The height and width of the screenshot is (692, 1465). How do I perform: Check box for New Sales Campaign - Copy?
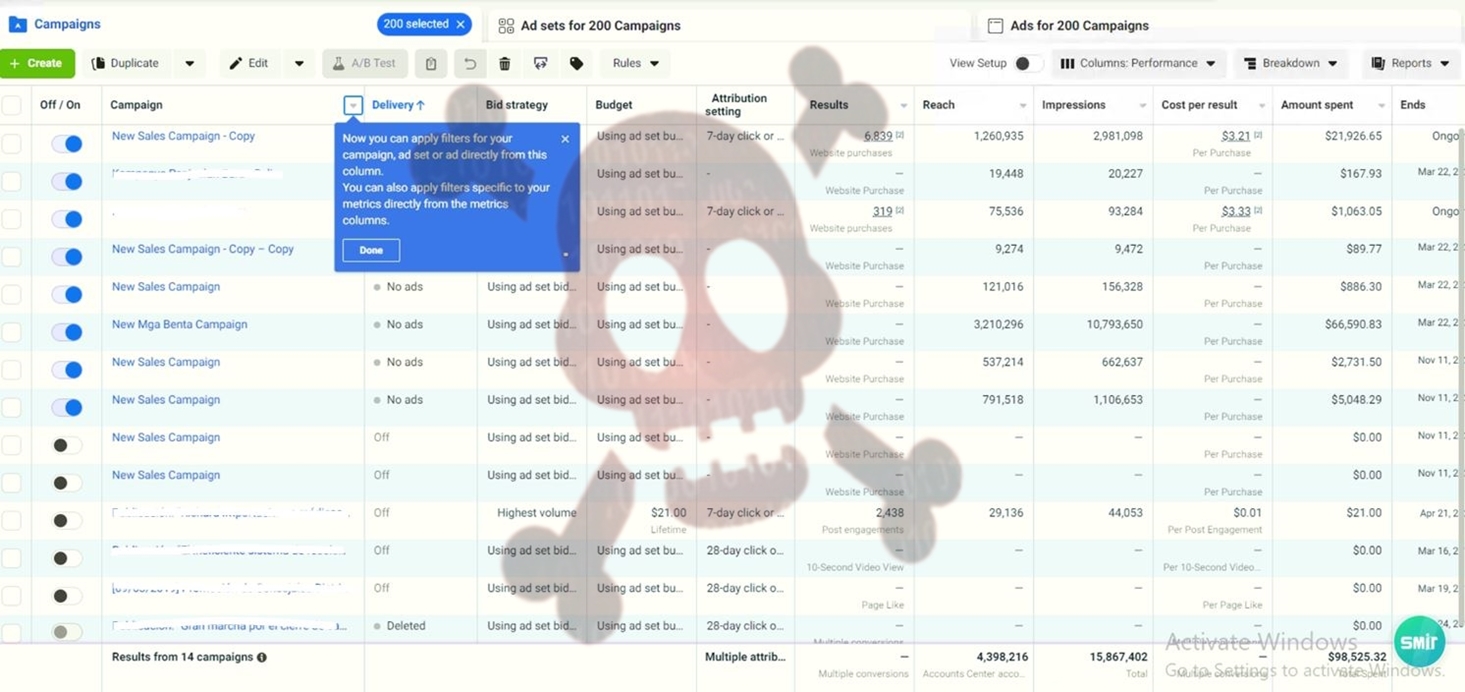[12, 143]
